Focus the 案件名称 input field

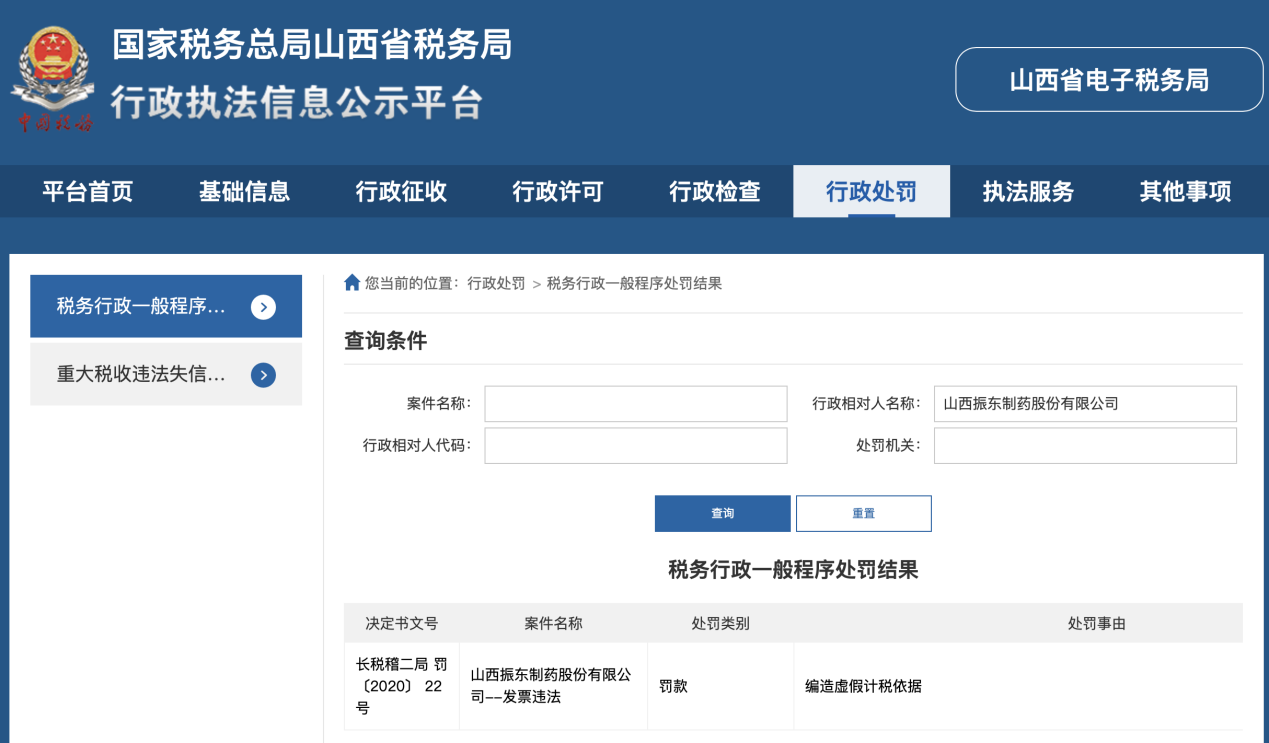tap(636, 404)
